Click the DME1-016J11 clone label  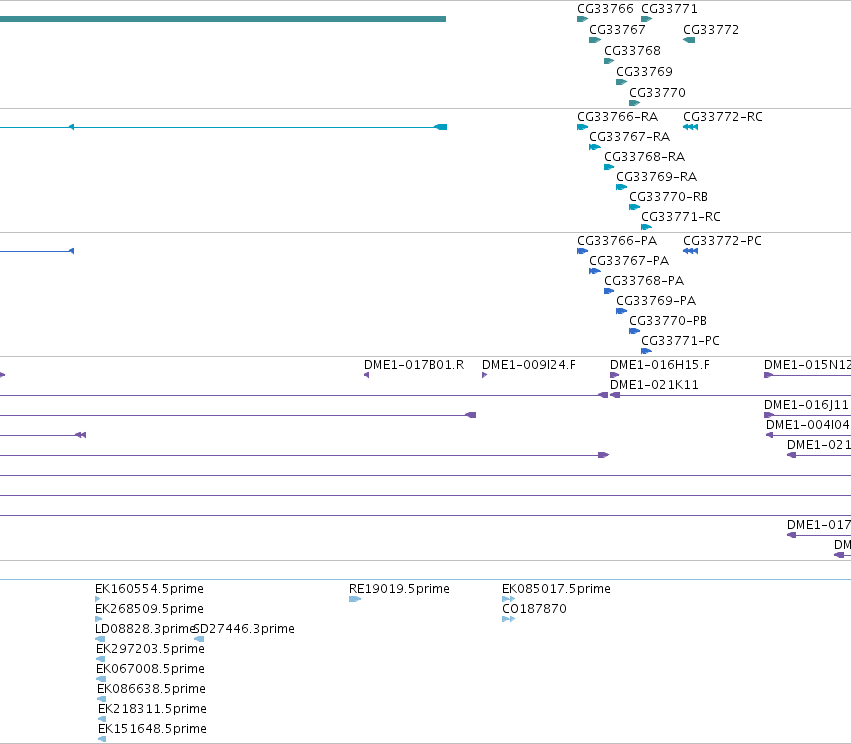click(806, 405)
